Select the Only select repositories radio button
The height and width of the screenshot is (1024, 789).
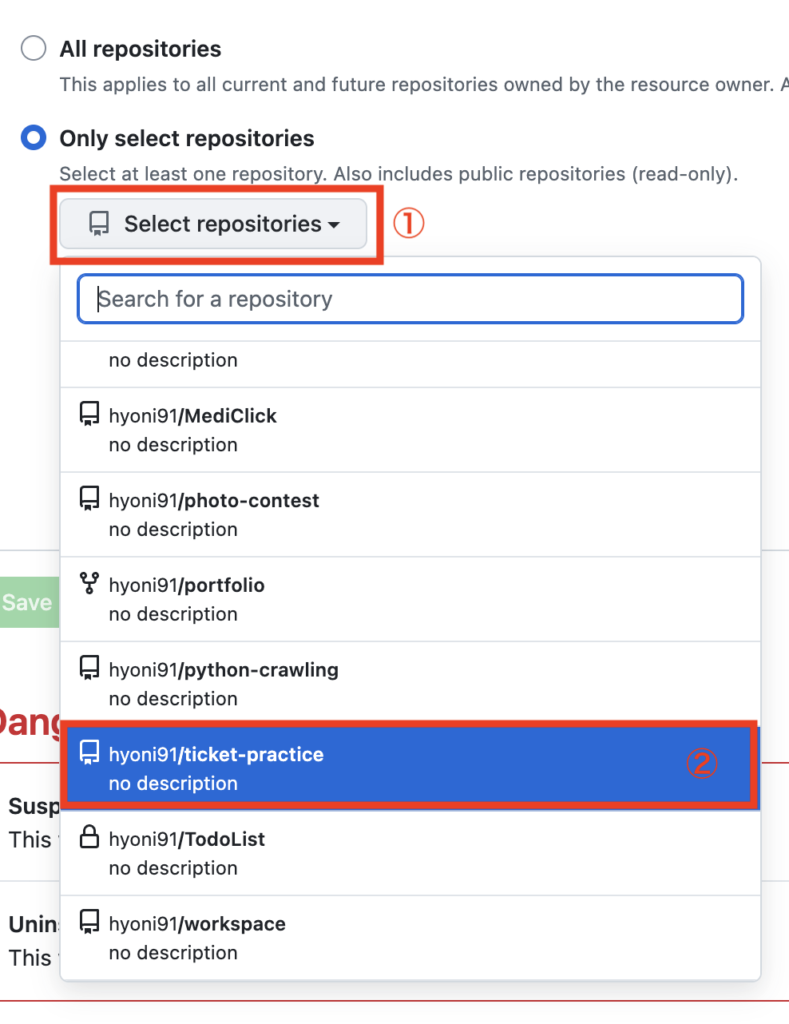pyautogui.click(x=34, y=138)
